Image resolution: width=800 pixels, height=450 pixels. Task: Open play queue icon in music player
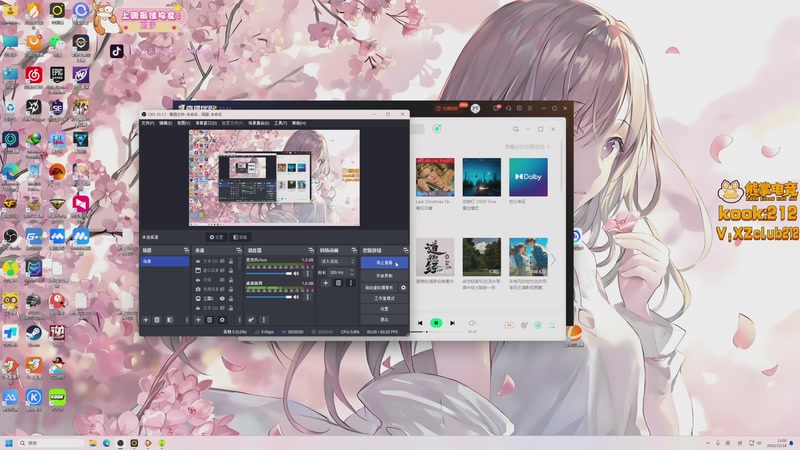[552, 325]
